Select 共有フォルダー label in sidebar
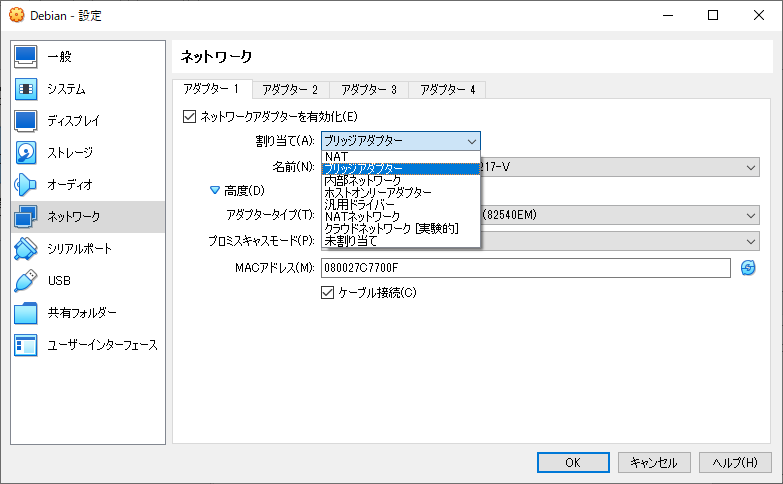Viewport: 783px width, 484px height. pyautogui.click(x=82, y=313)
